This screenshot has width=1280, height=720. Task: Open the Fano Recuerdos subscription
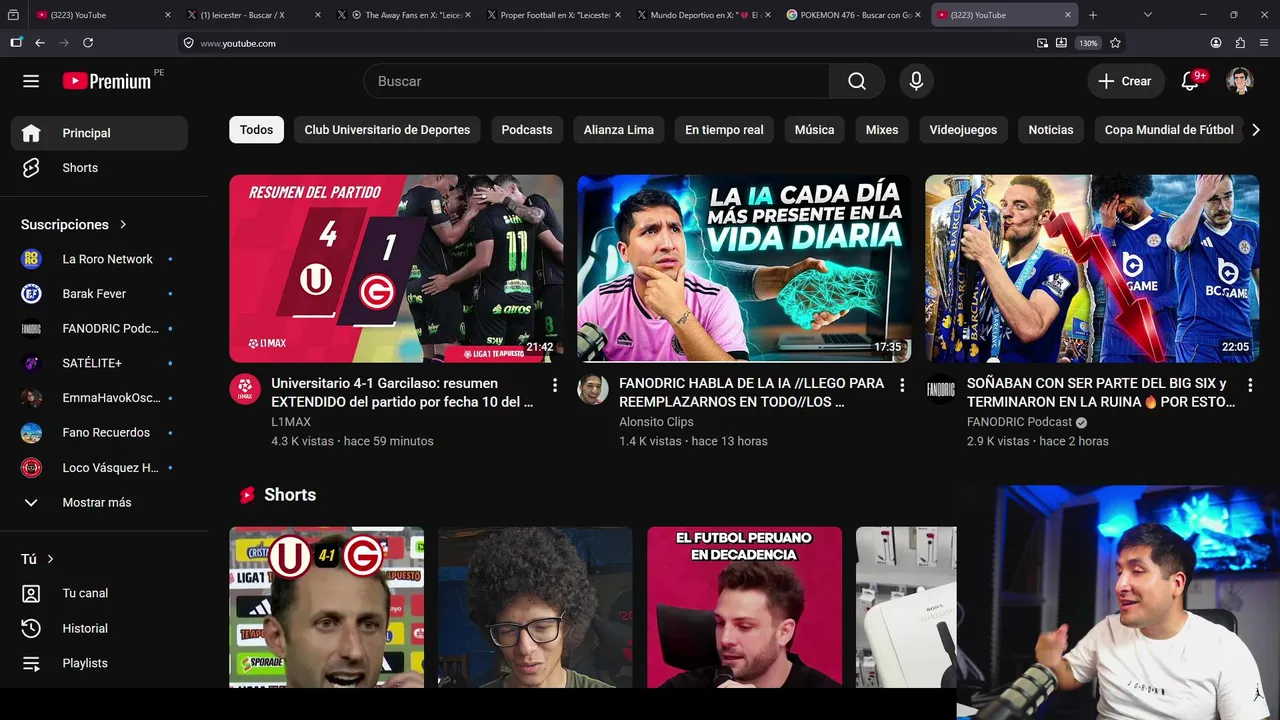(99, 433)
